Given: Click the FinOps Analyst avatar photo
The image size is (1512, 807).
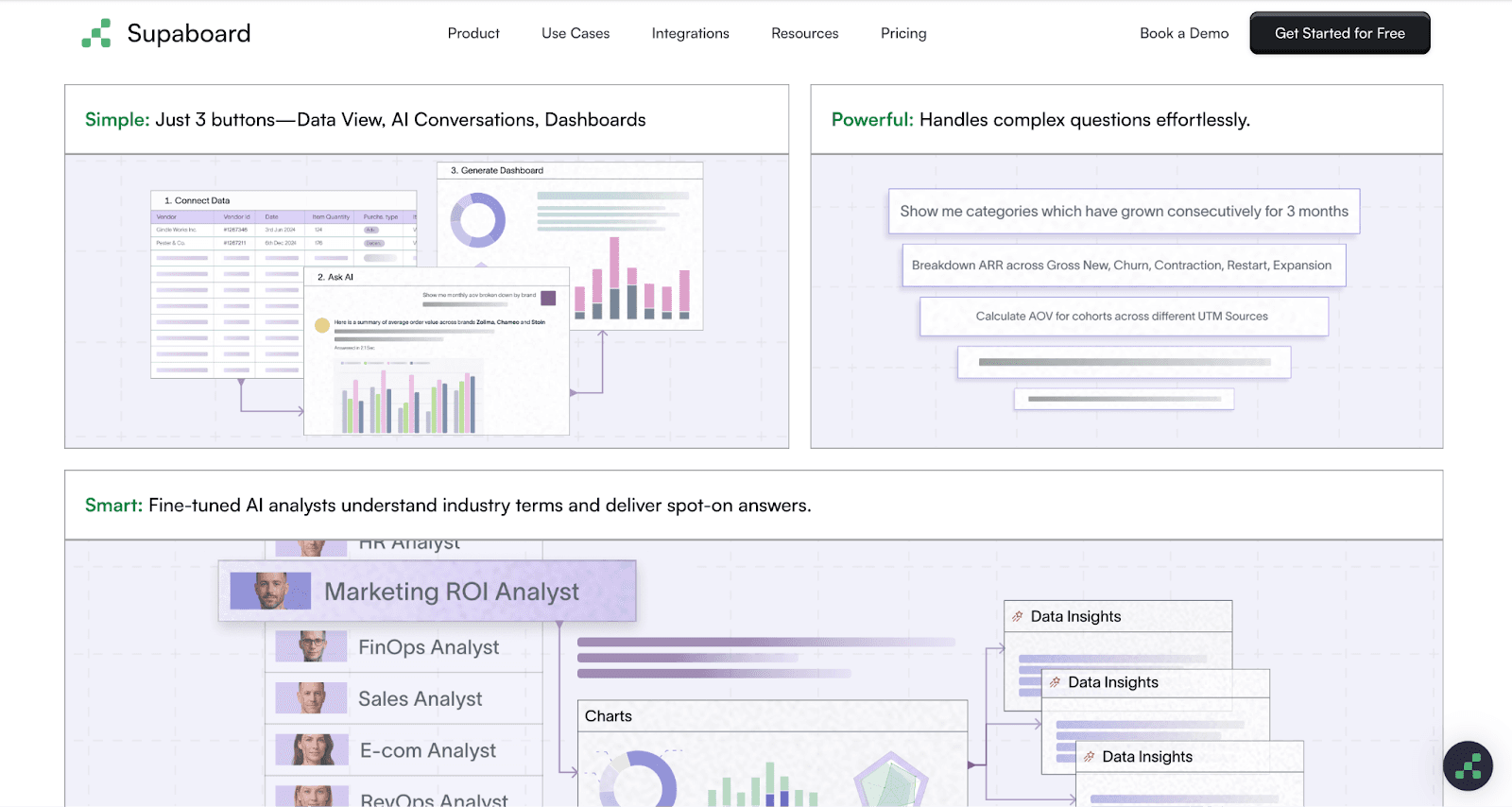Looking at the screenshot, I should 312,646.
